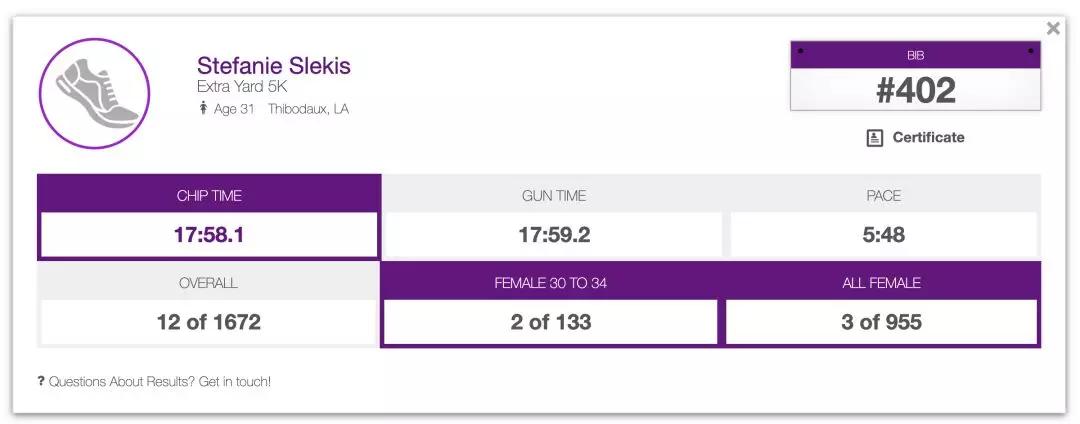Screen dimensions: 1080x424
Task: Close the results popup with X
Action: pos(1052,29)
